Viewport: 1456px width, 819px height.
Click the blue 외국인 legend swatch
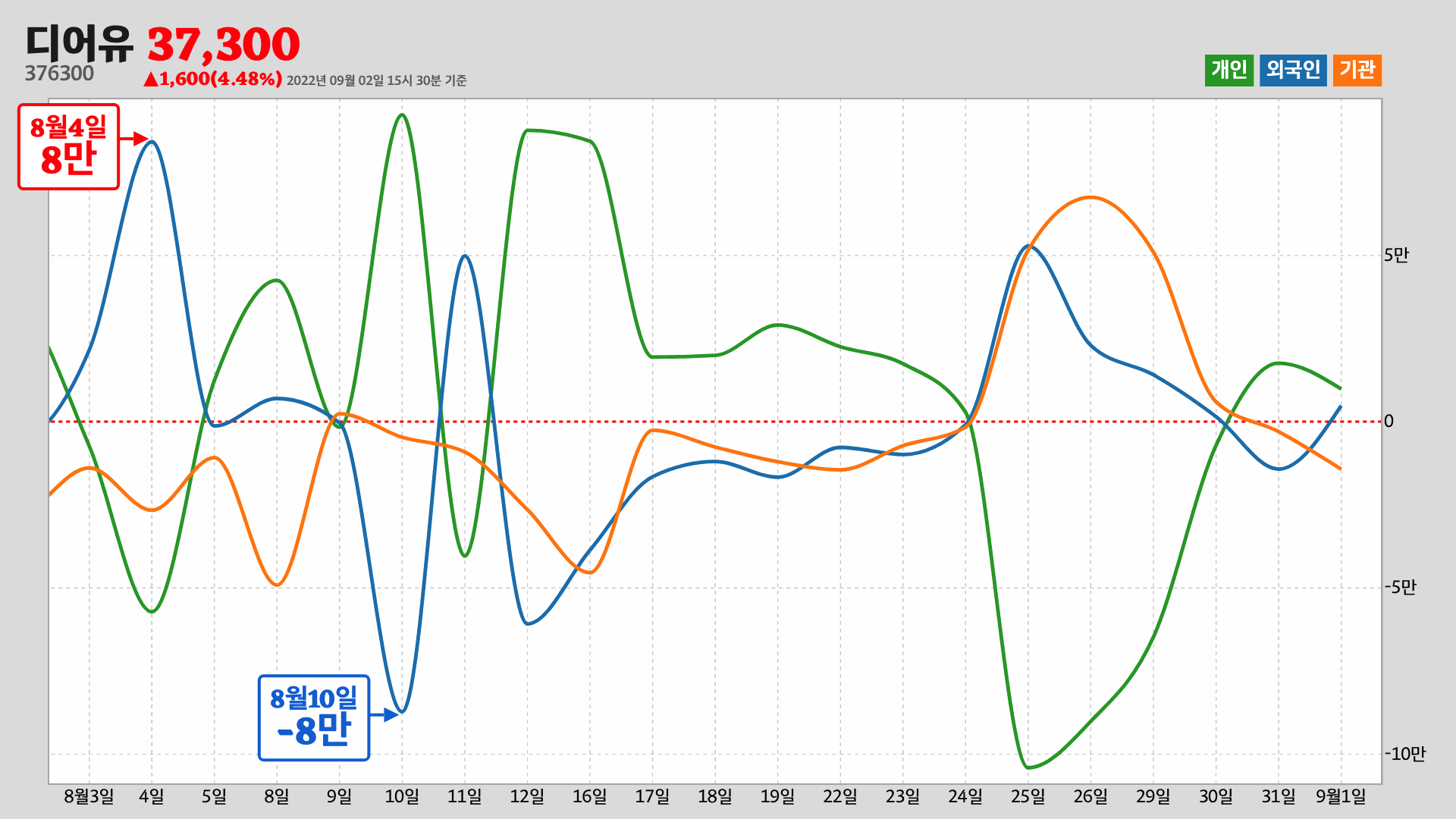pyautogui.click(x=1293, y=71)
